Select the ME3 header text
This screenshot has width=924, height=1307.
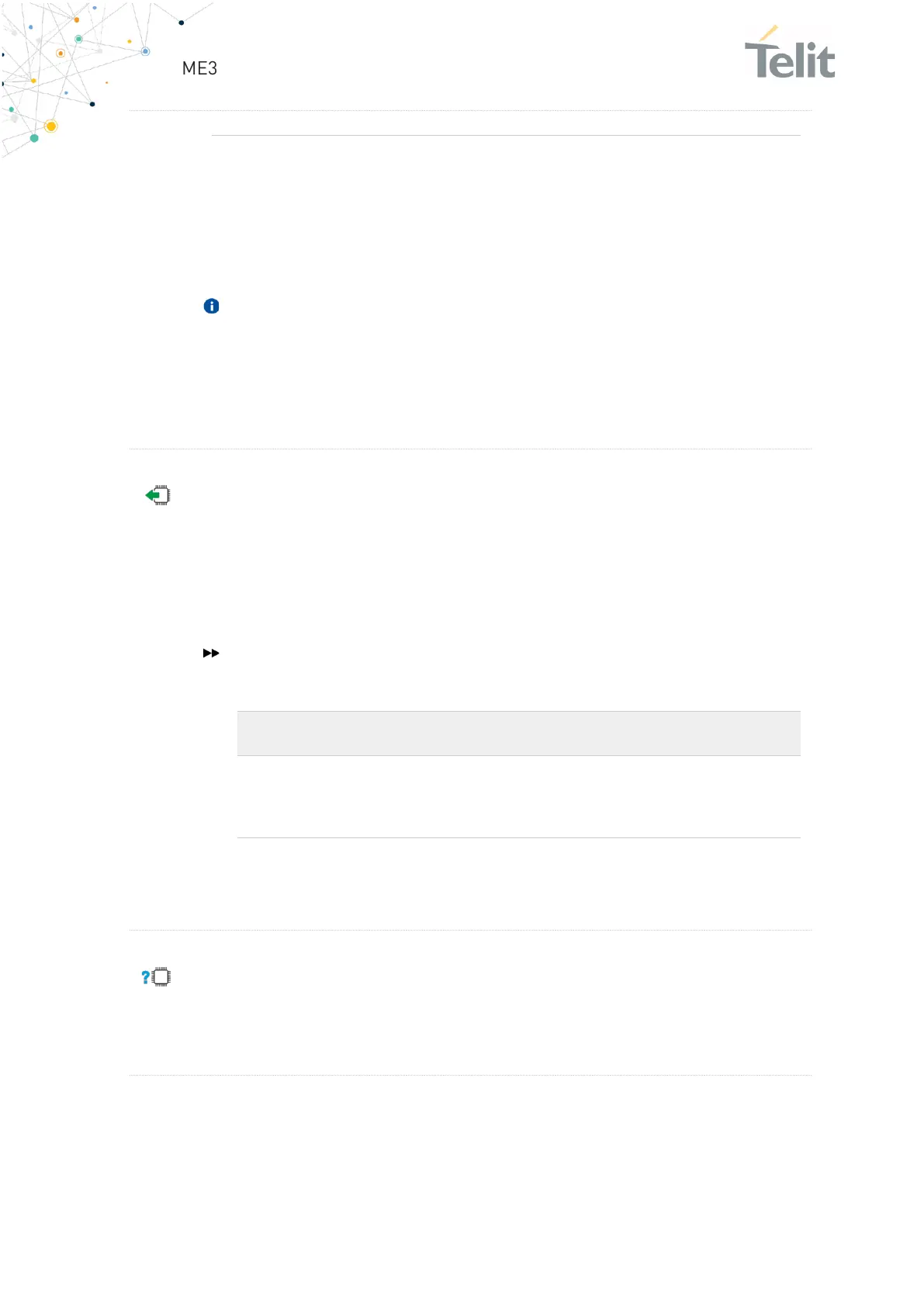[199, 68]
